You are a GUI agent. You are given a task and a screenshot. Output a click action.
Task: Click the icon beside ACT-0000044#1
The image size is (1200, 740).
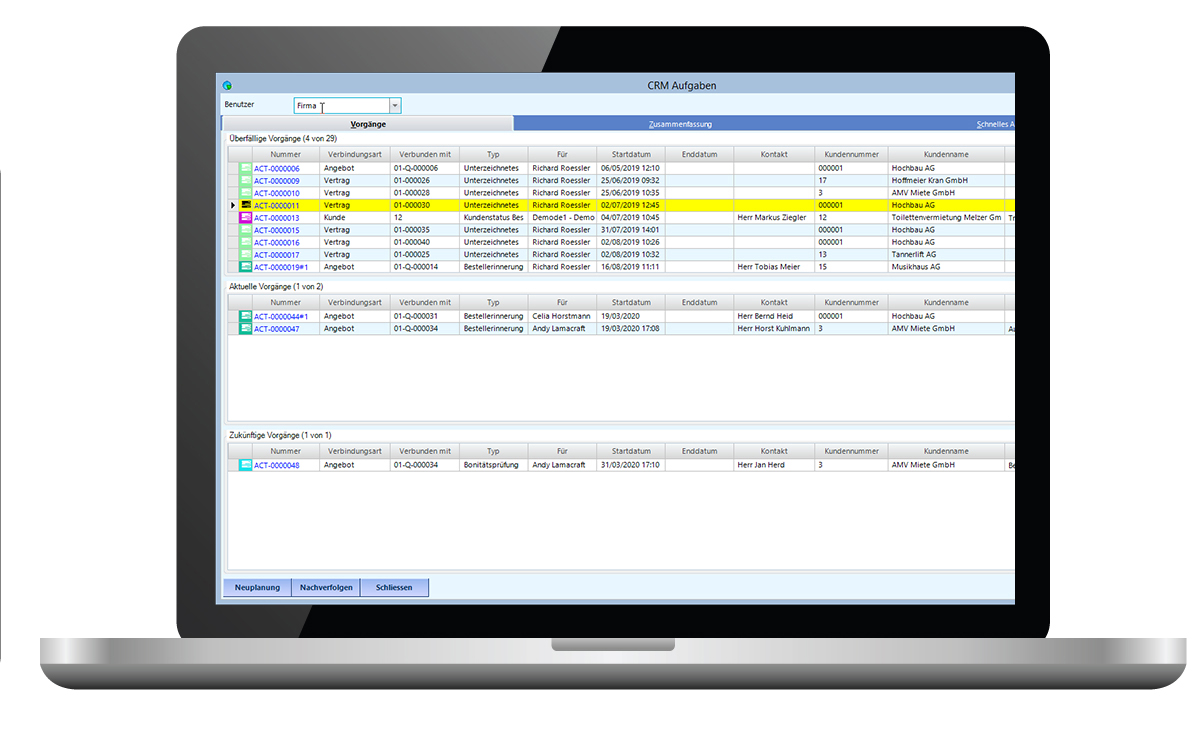pos(246,317)
